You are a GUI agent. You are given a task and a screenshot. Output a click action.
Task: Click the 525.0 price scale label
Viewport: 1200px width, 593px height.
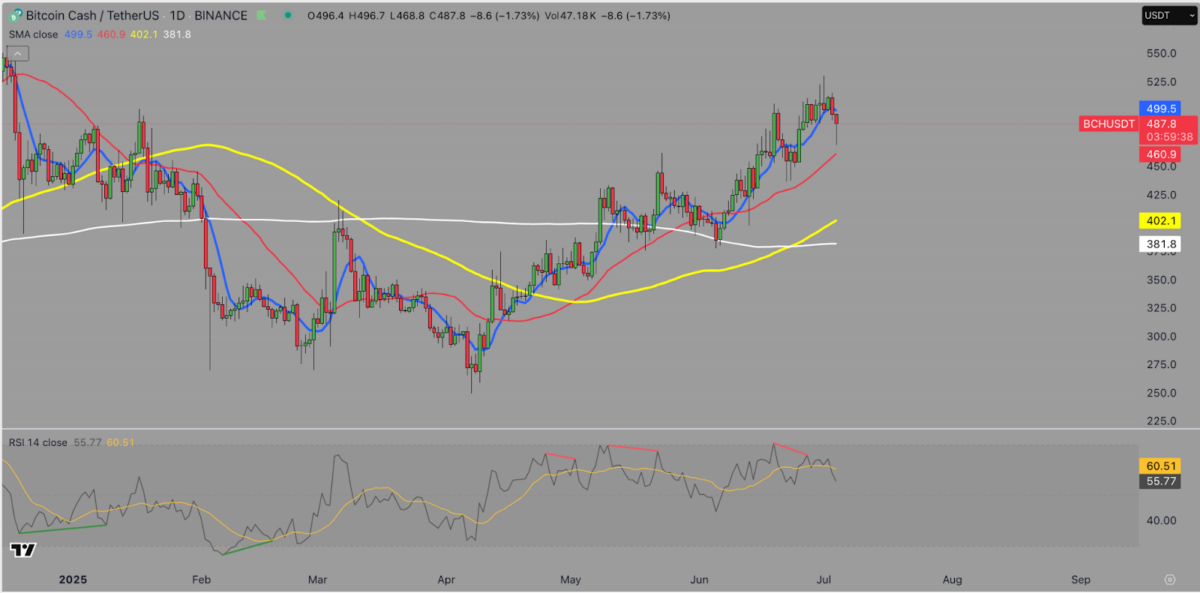point(1160,82)
